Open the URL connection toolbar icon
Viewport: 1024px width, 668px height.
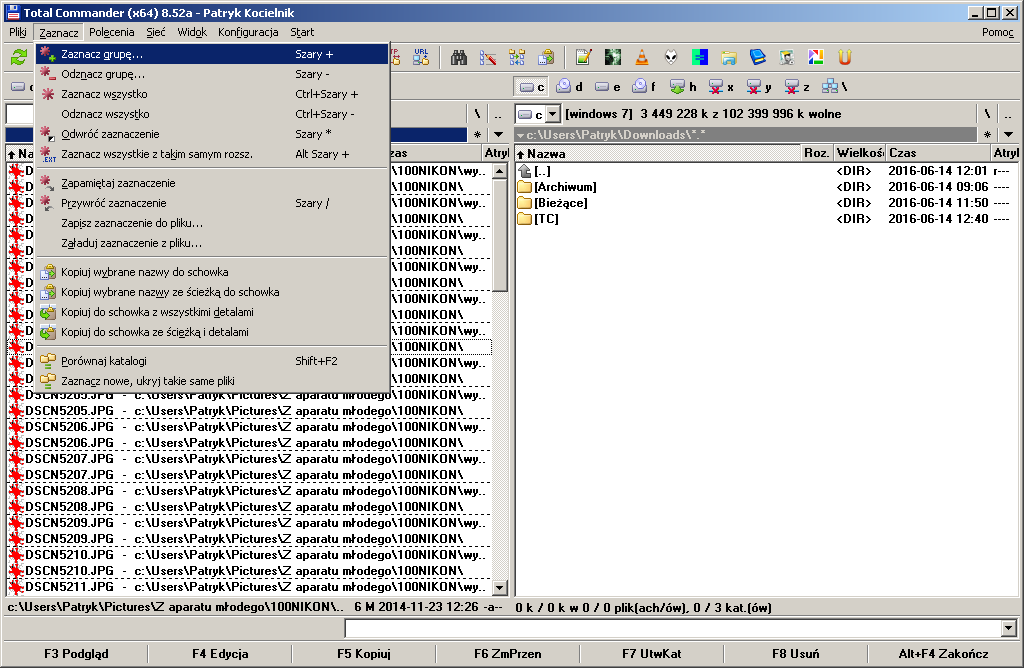[x=421, y=57]
